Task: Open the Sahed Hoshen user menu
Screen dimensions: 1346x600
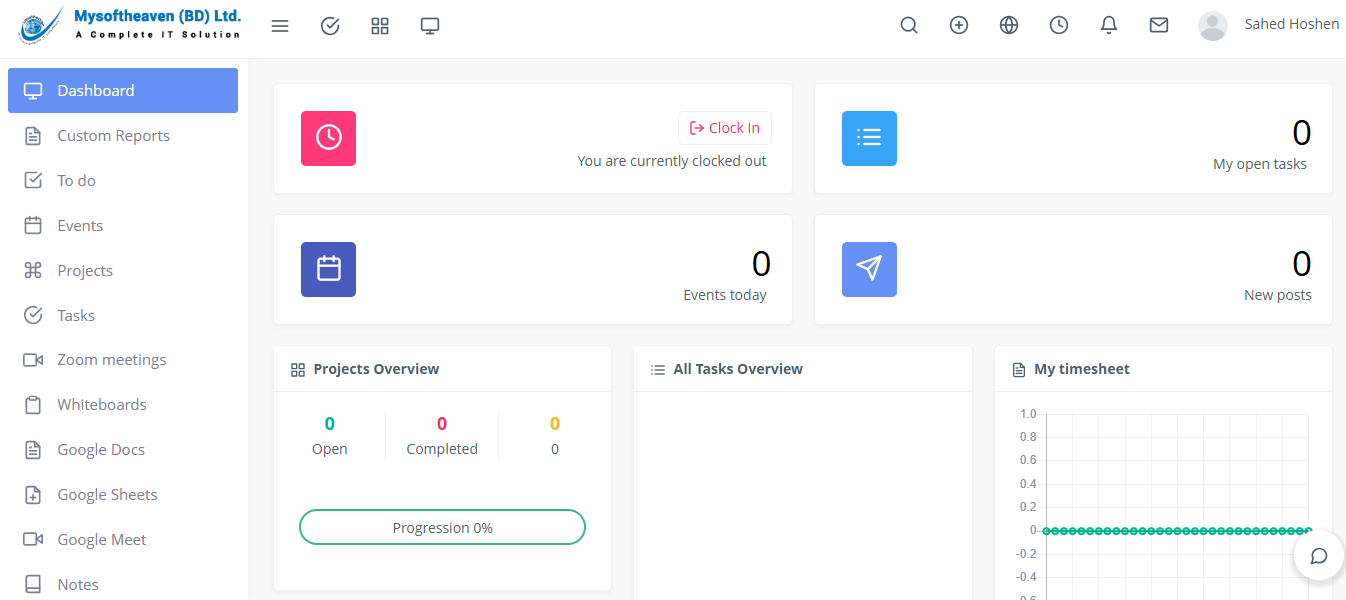Action: (x=1270, y=25)
